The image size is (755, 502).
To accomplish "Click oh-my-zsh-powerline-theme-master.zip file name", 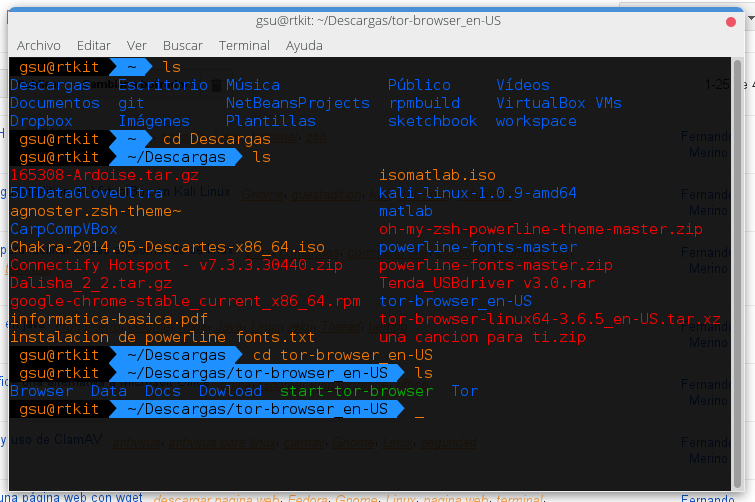I will (x=541, y=229).
